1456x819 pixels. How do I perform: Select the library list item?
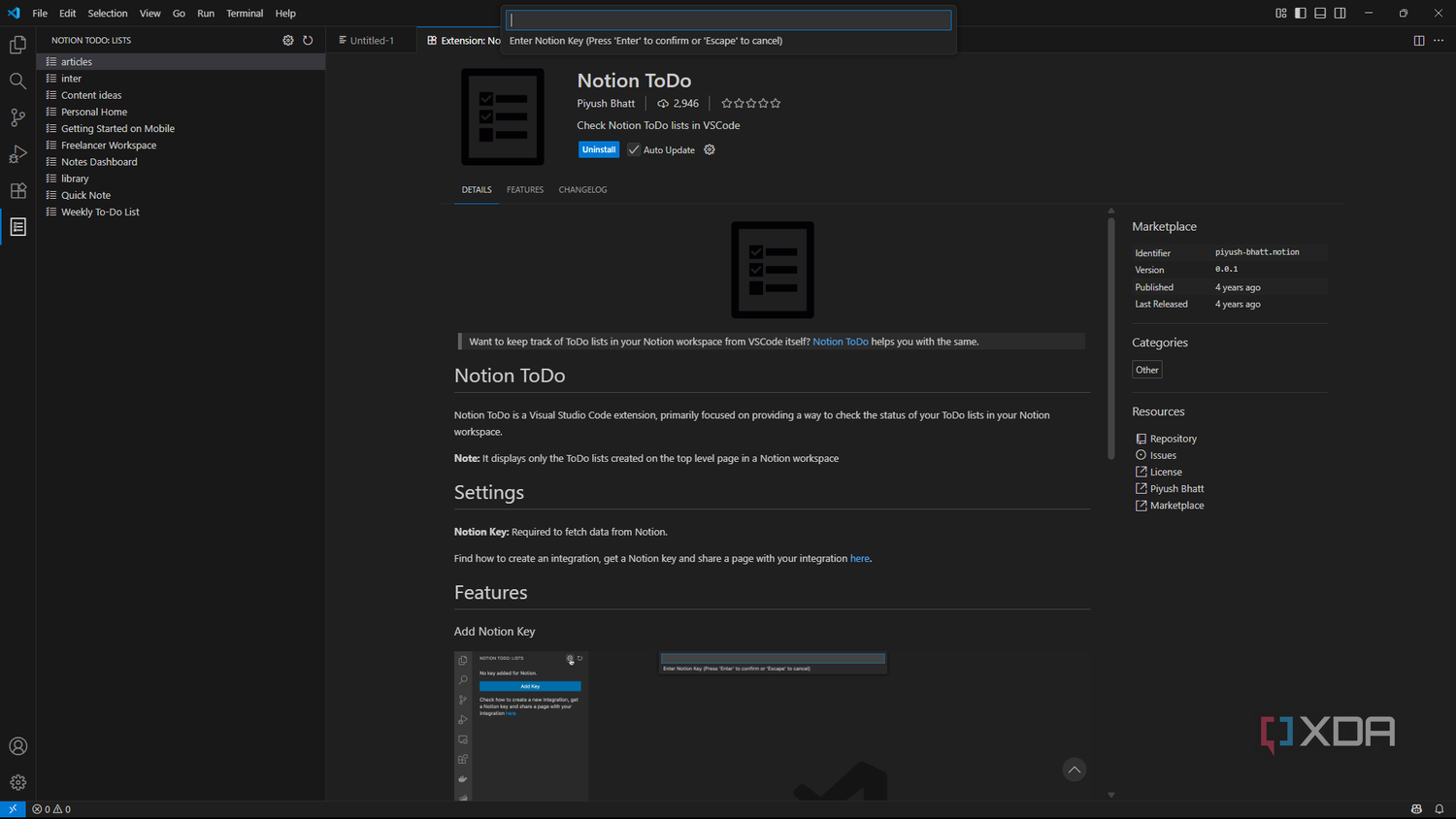pos(181,179)
